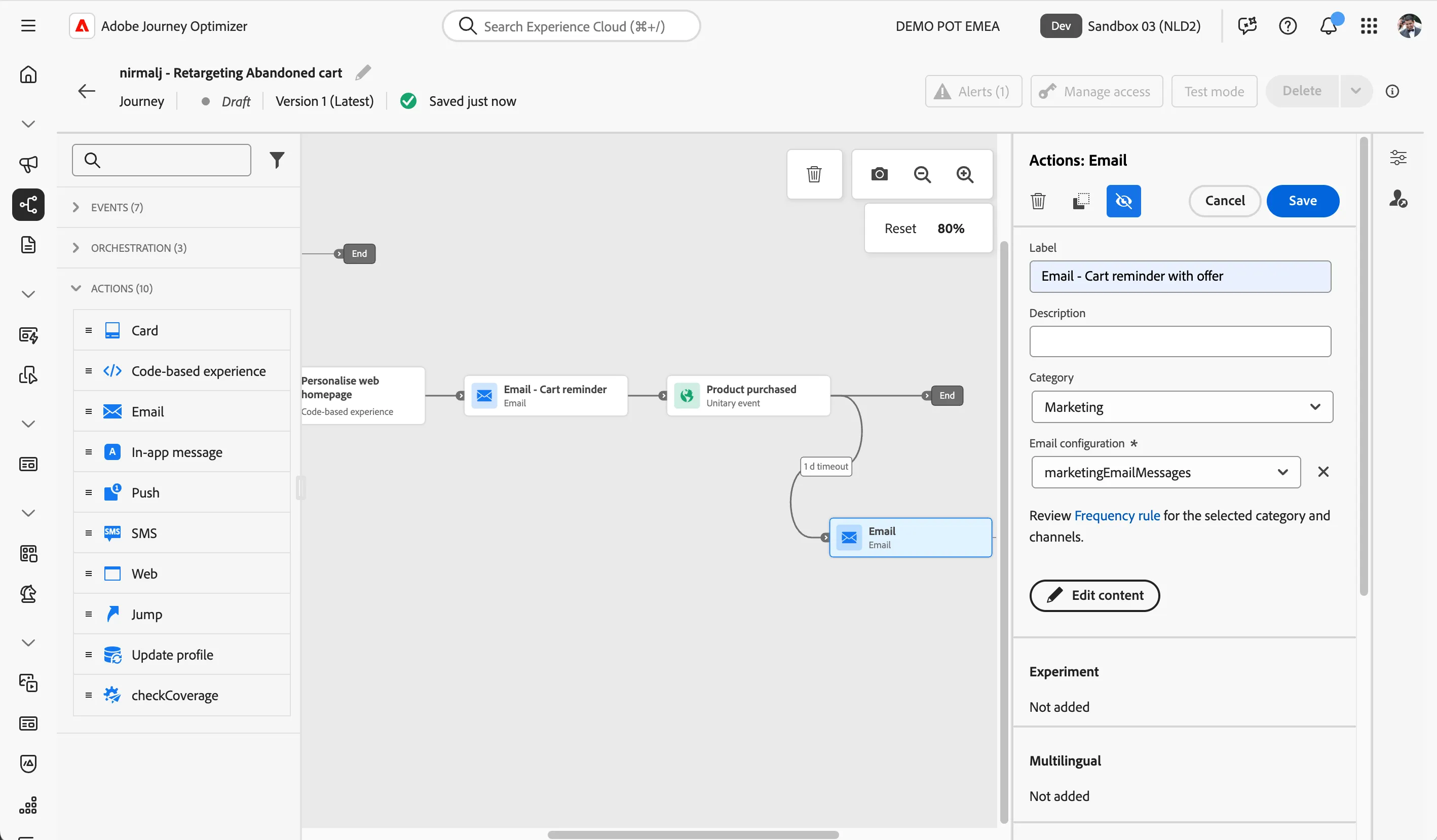Open Email configuration marketingEmailMessages dropdown

1165,472
